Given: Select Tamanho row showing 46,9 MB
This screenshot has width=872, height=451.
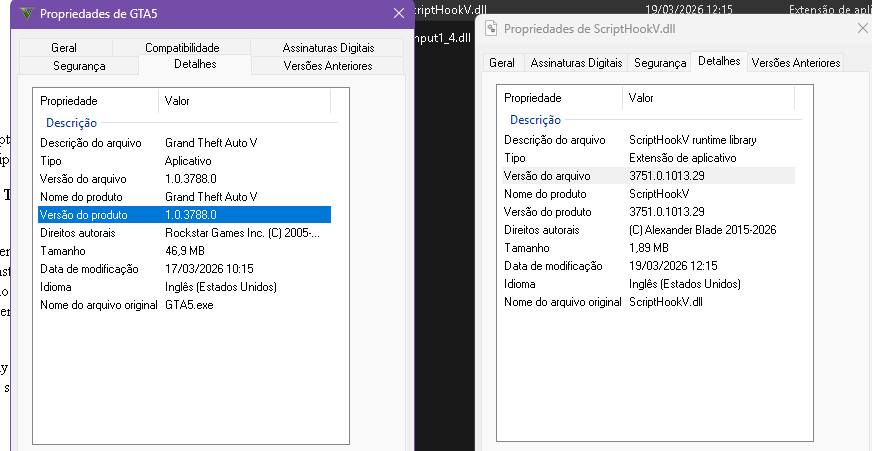Looking at the screenshot, I should [x=185, y=251].
